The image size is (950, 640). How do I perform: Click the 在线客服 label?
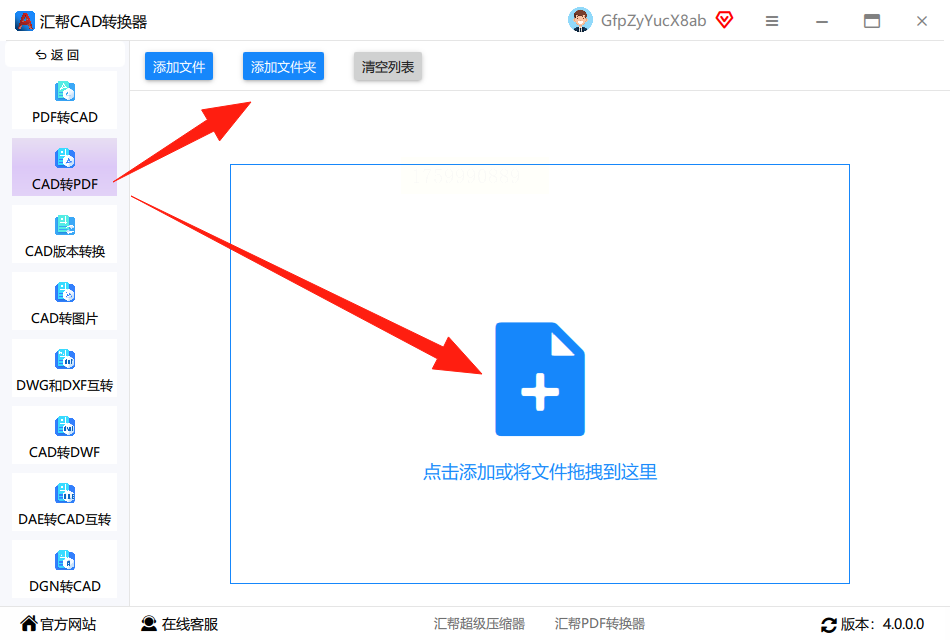click(190, 624)
